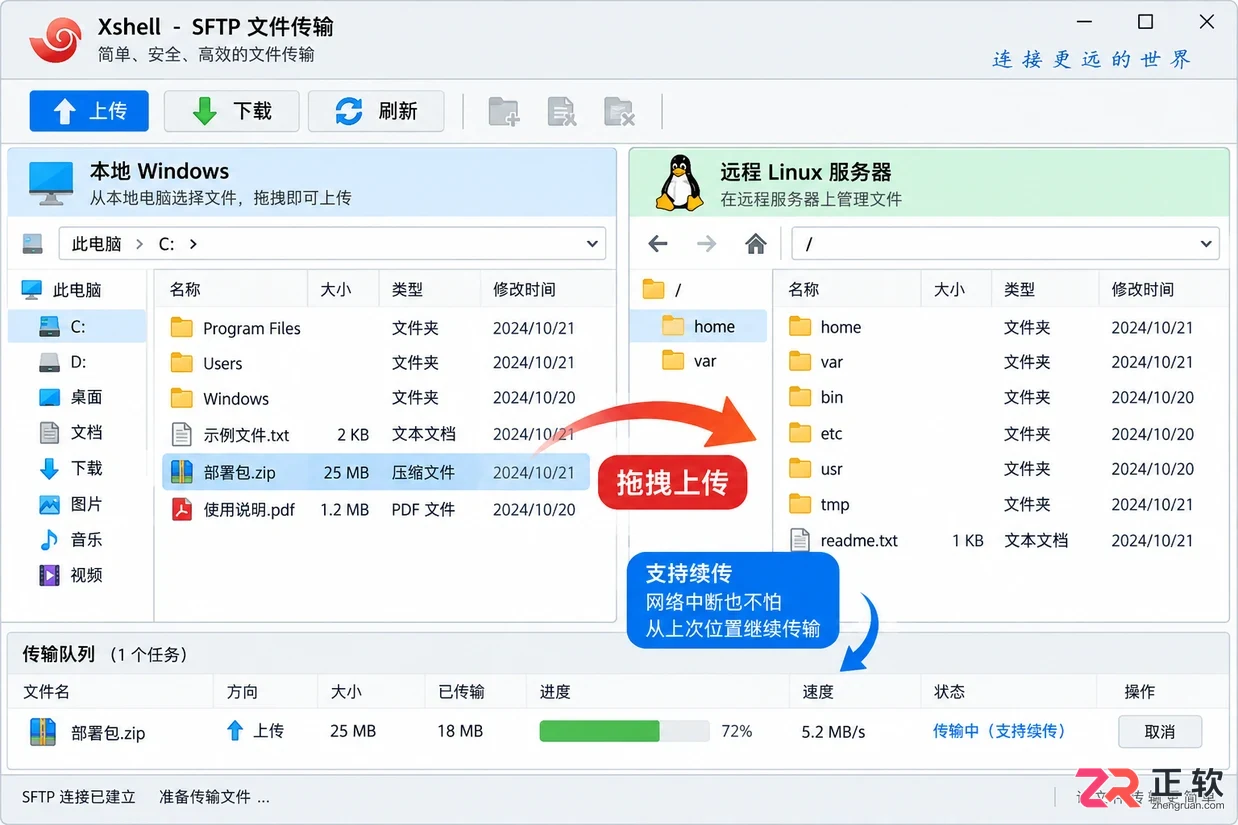1238x825 pixels.
Task: Sort remote files by 修改时间 column
Action: tap(1143, 289)
